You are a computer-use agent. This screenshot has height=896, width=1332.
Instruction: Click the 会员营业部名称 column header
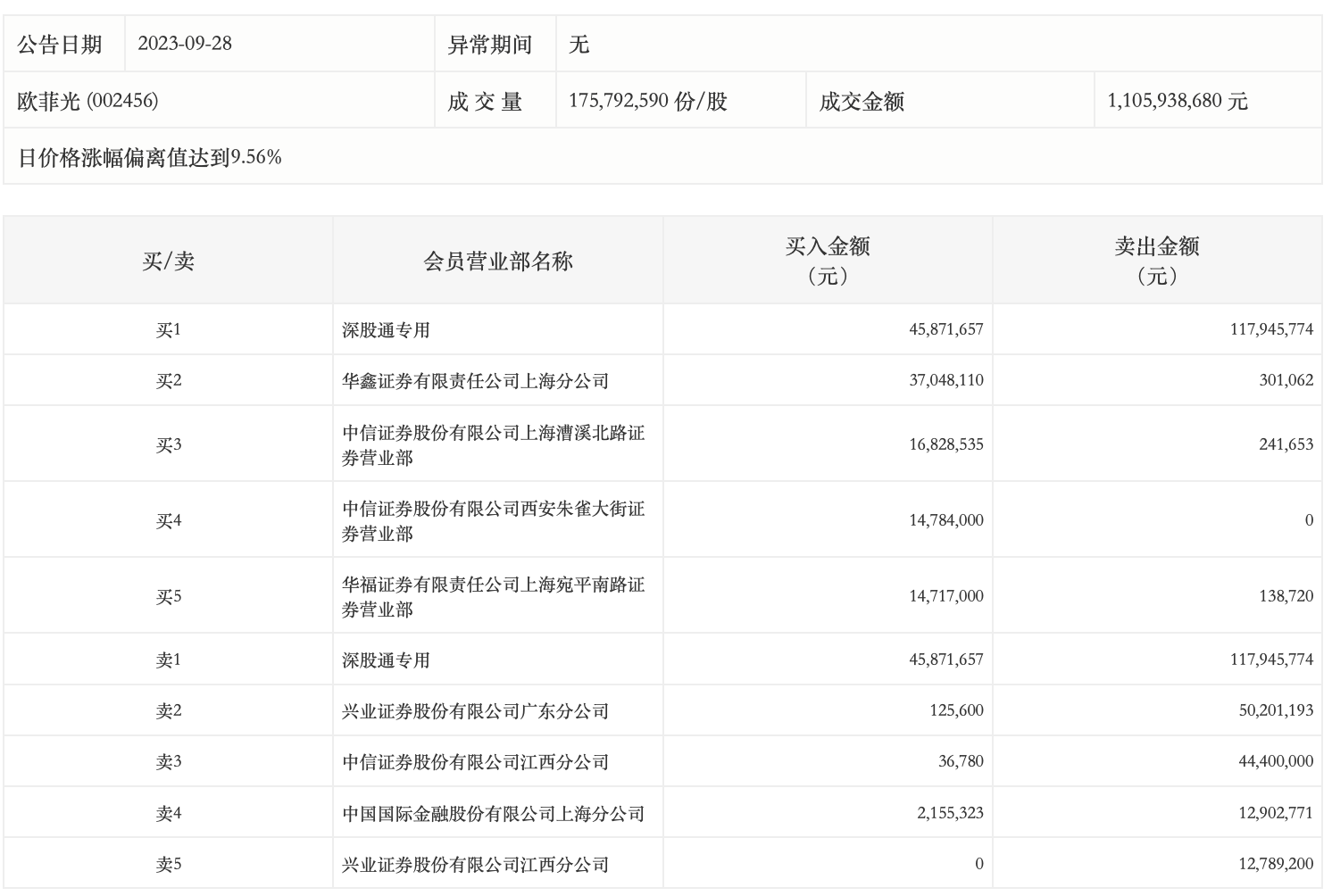click(x=497, y=261)
